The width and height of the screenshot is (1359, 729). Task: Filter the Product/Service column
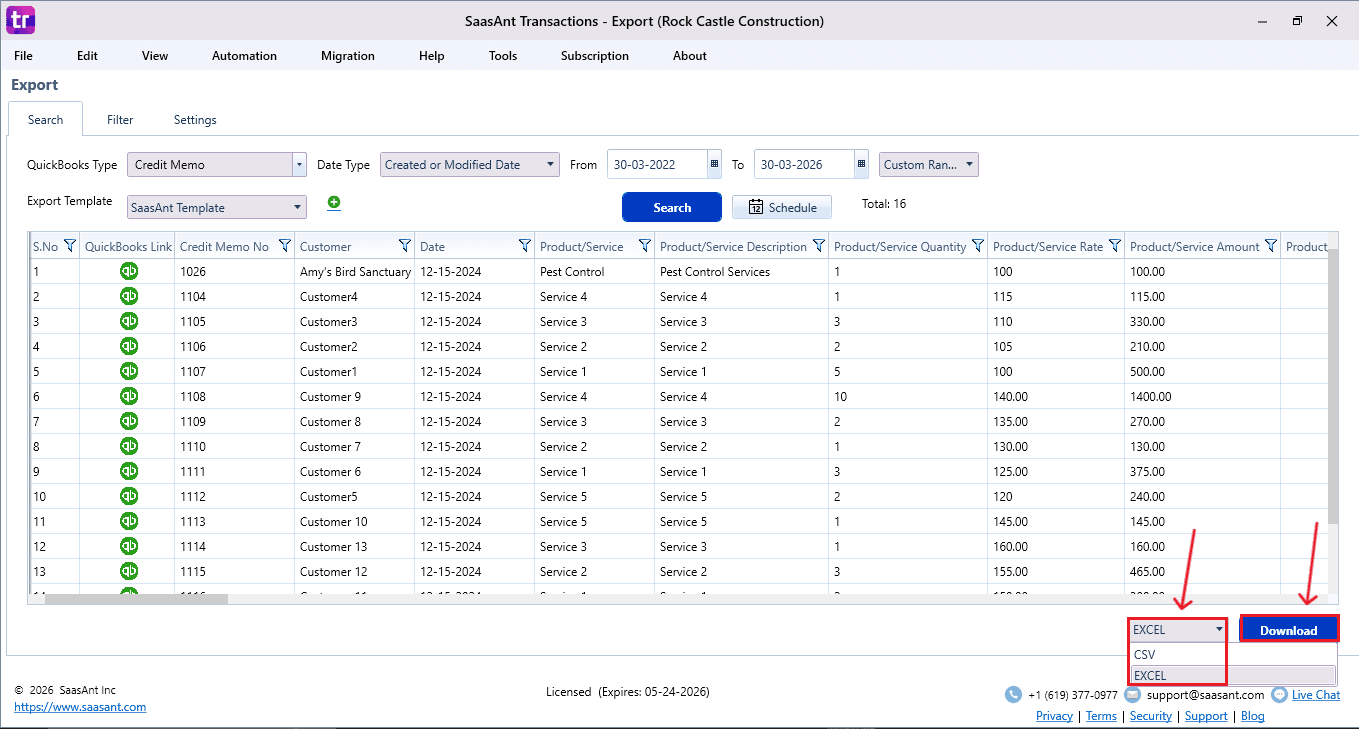click(x=645, y=246)
